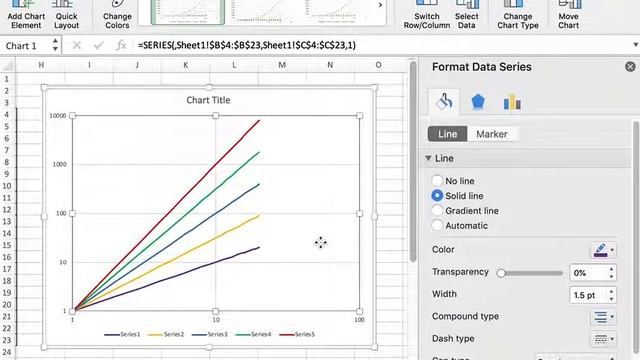Click the Width 1.5 pt field

click(x=588, y=295)
